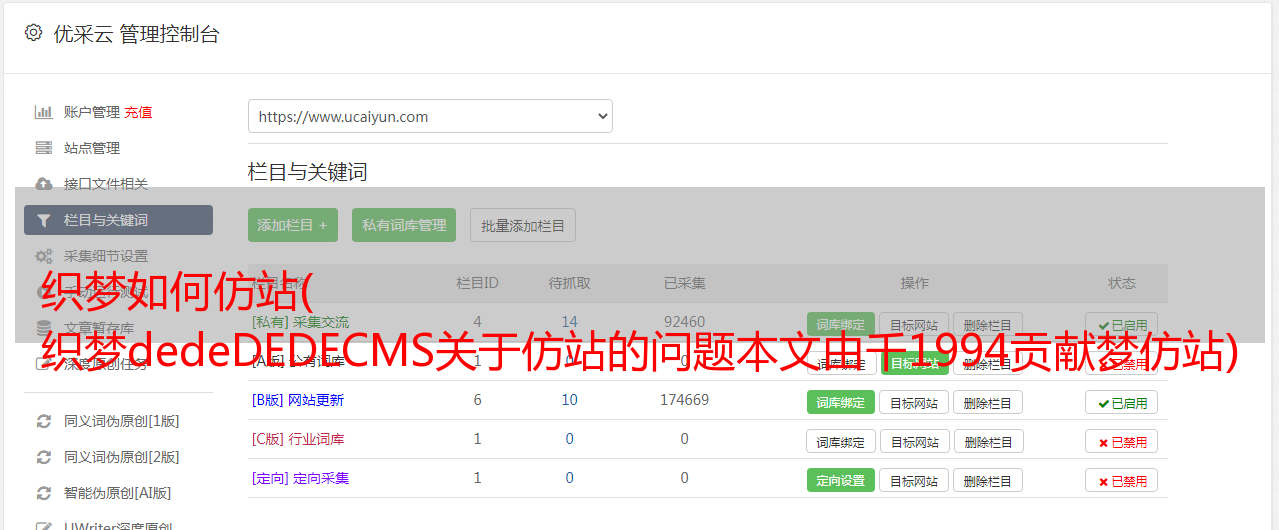Screen dimensions: 1279x530
Task: Select the 栏目与关键词 sidebar item
Action: (118, 220)
